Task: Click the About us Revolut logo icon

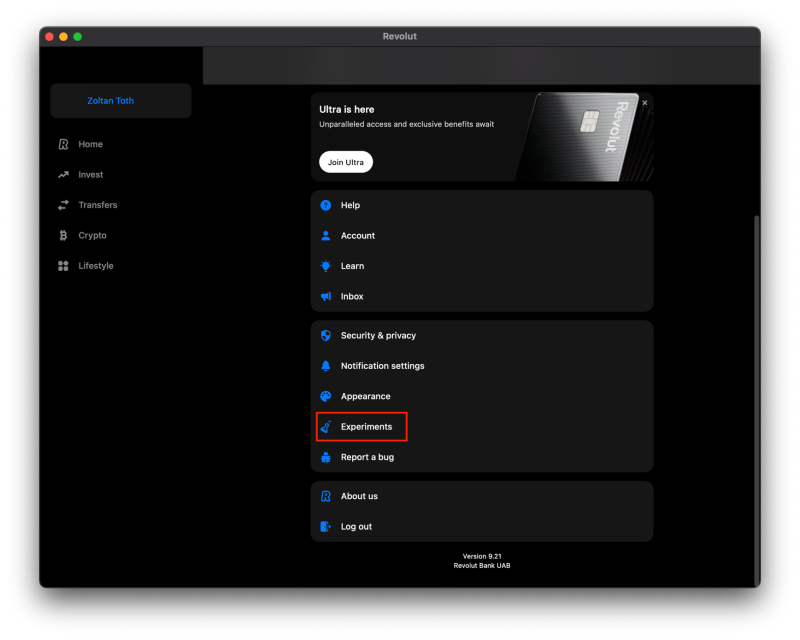Action: (326, 496)
